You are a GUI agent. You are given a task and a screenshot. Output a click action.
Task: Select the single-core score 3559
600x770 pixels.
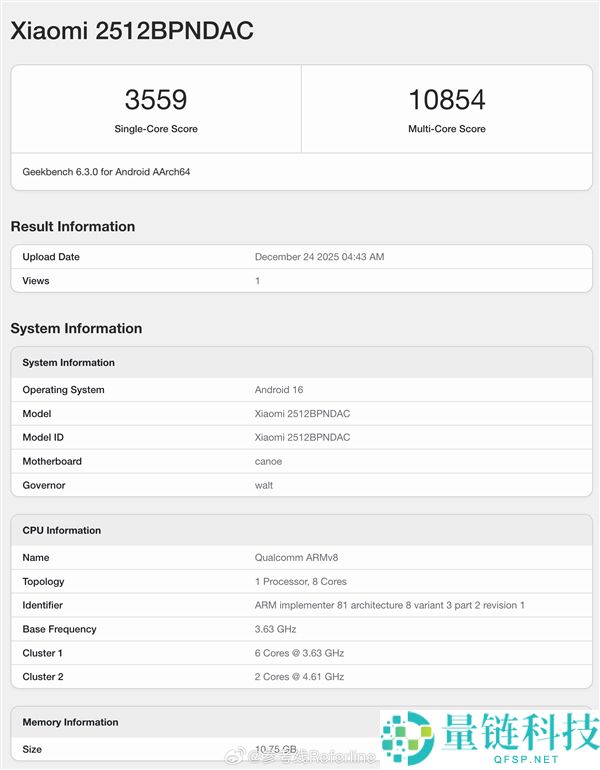[156, 100]
